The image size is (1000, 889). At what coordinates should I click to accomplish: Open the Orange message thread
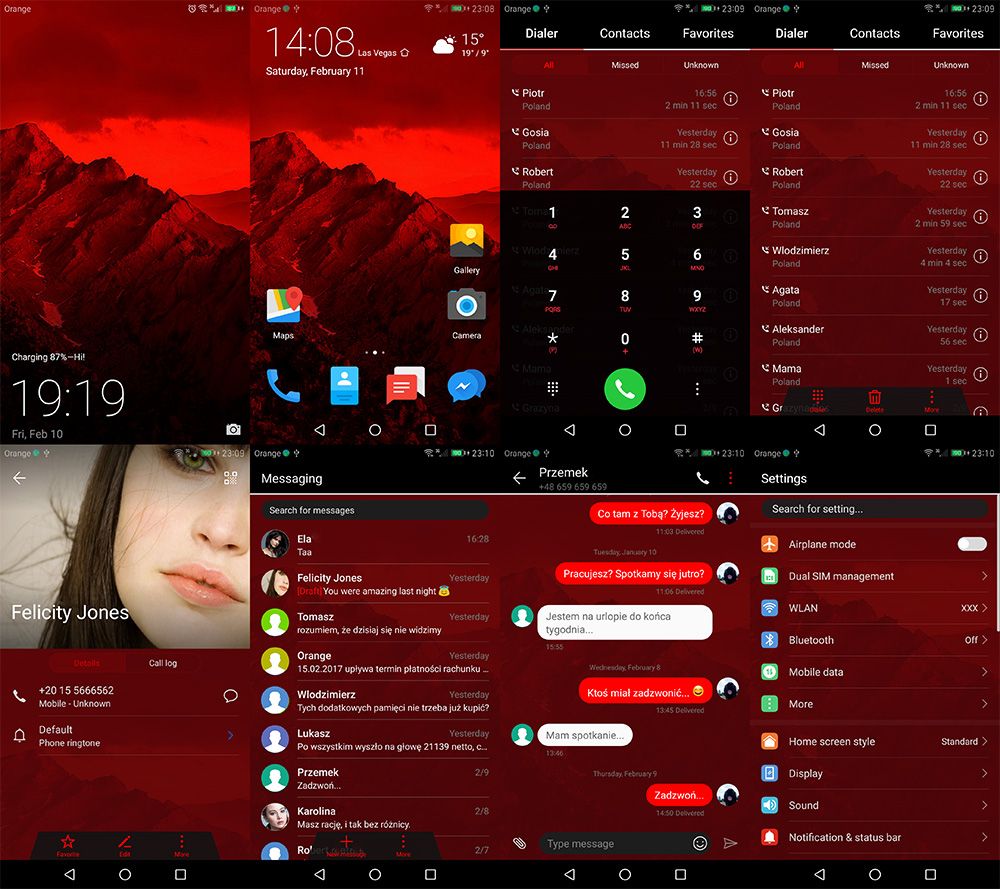click(374, 661)
